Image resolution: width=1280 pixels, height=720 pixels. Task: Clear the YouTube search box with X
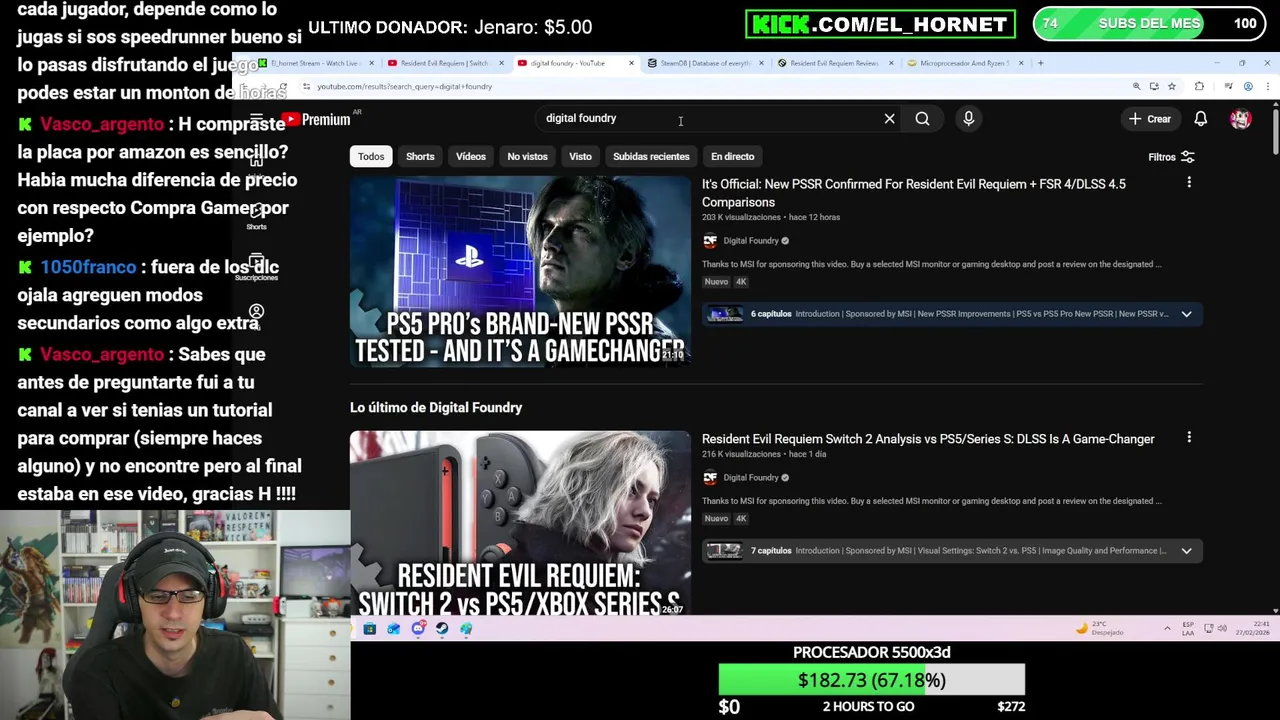click(x=889, y=119)
